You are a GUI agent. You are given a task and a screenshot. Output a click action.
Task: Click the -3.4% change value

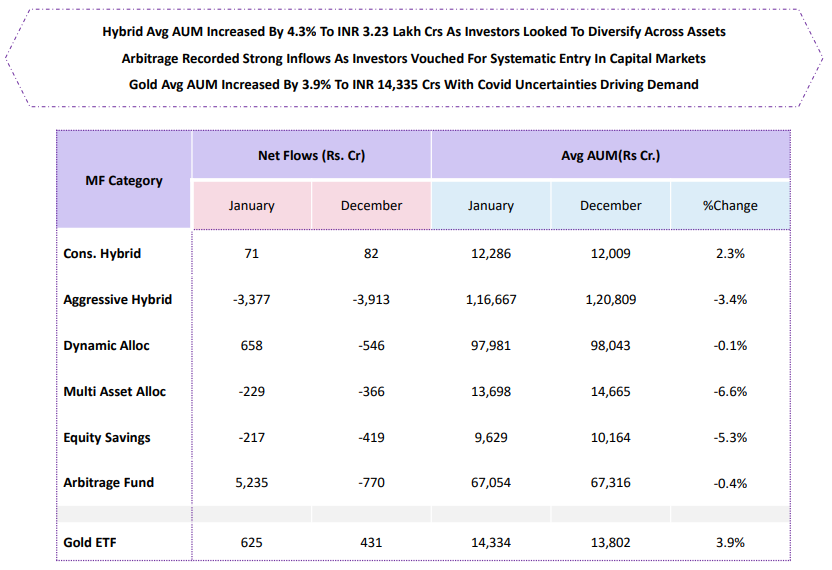tap(730, 300)
